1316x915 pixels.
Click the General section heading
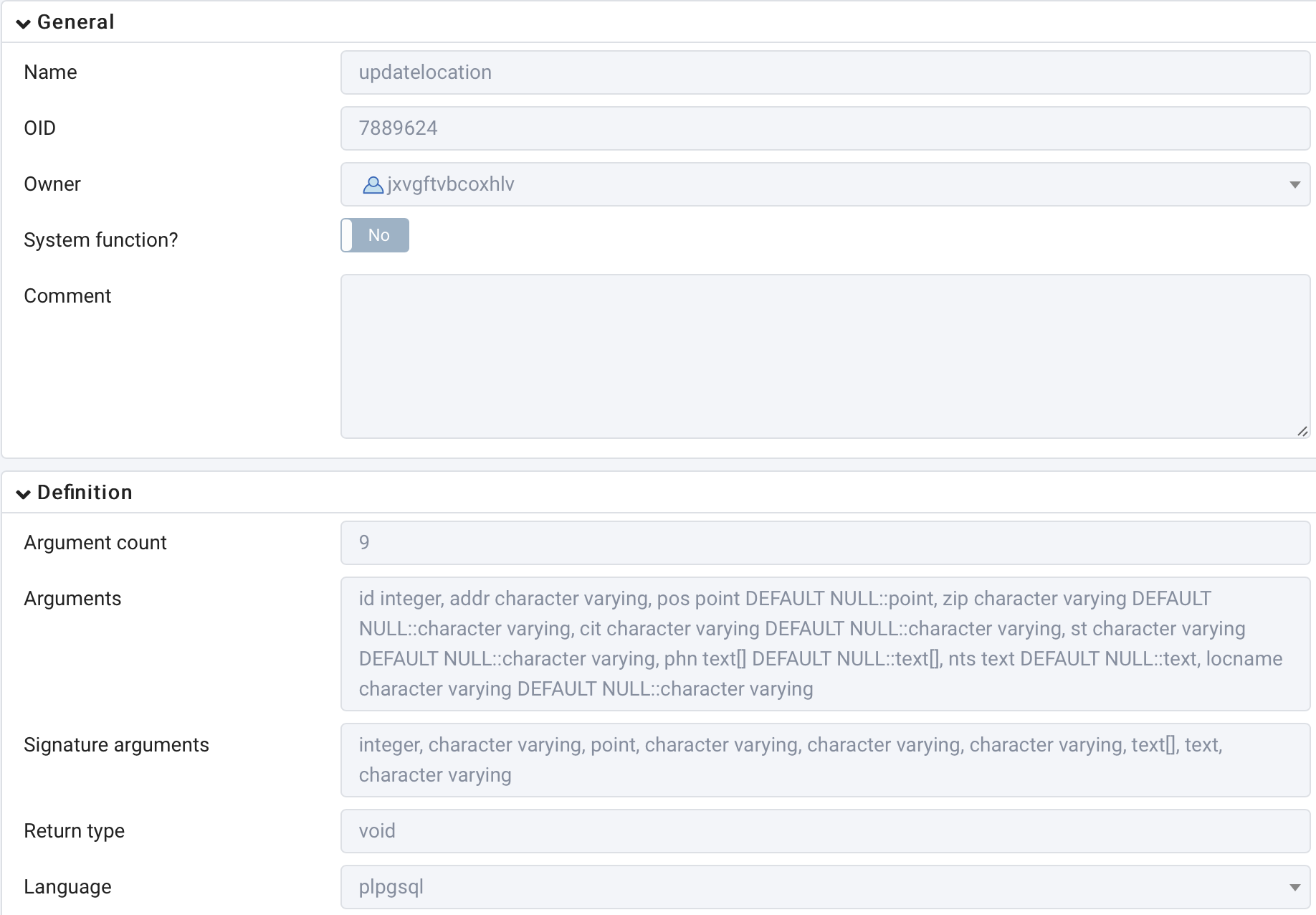[75, 22]
